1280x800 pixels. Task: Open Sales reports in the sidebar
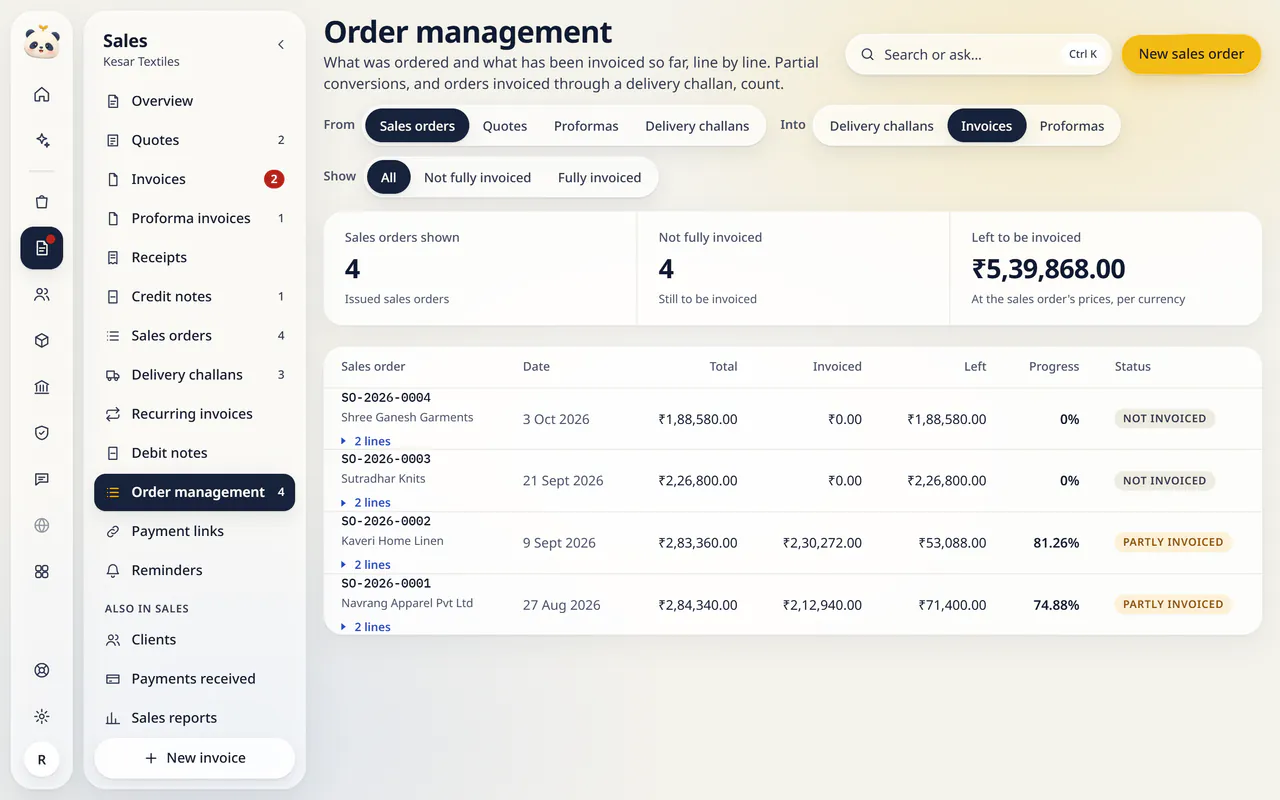pyautogui.click(x=195, y=718)
